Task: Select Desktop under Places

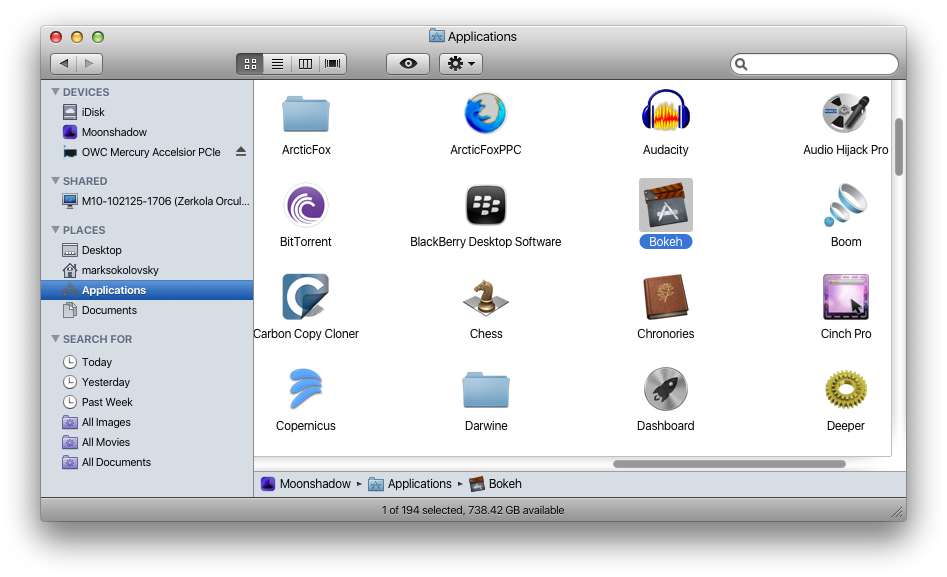Action: click(x=101, y=250)
